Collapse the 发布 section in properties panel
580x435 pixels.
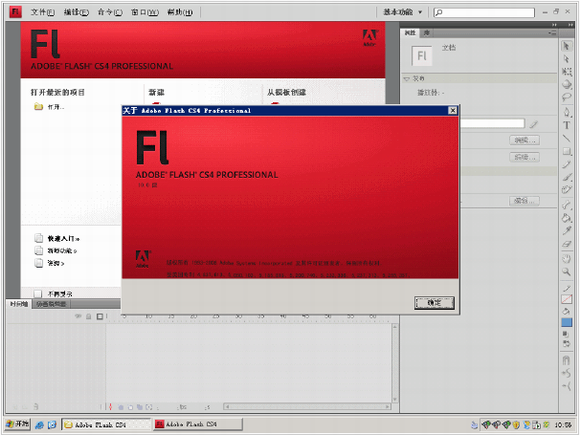pos(407,78)
